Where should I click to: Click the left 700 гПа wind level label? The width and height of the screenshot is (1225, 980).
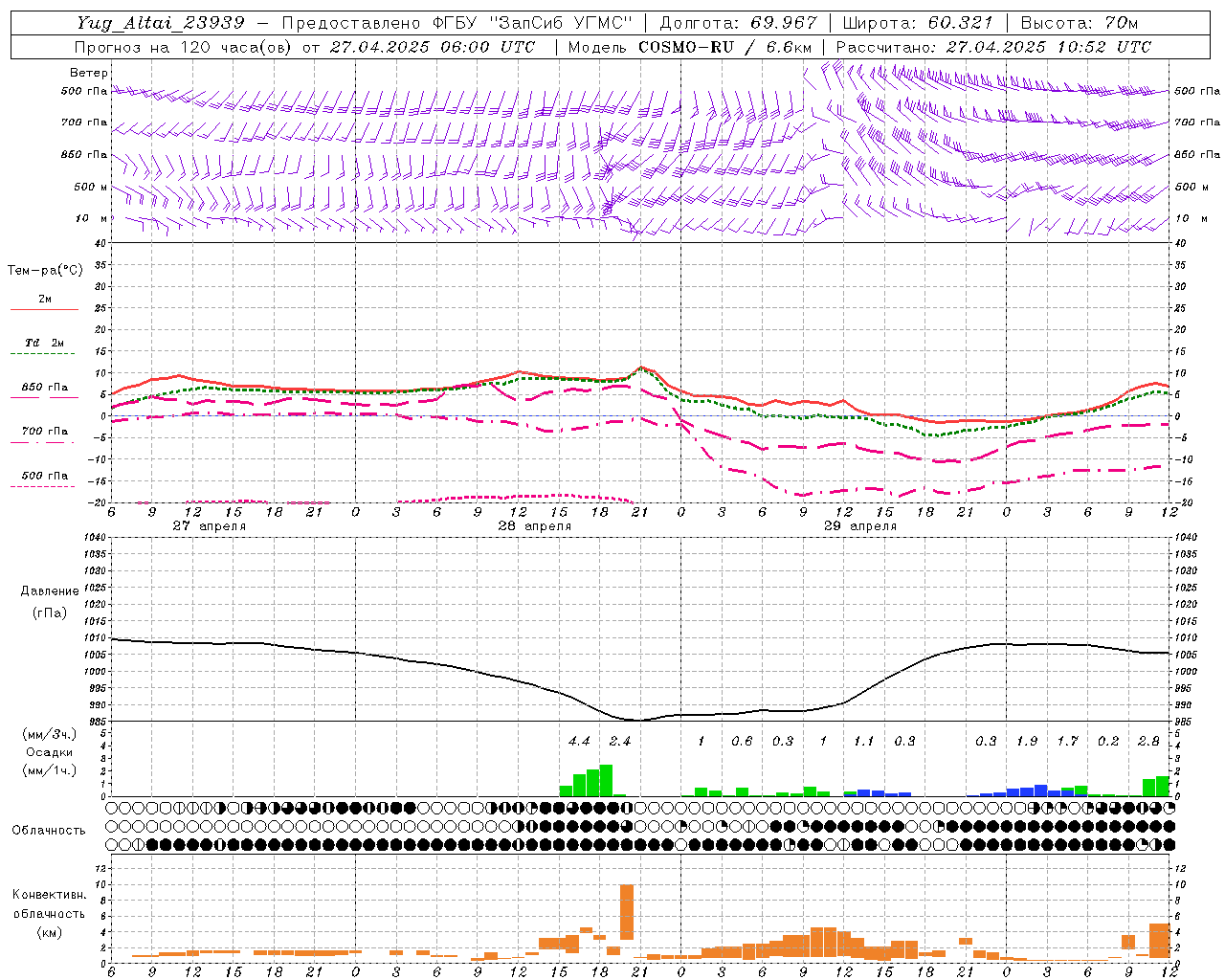[84, 122]
